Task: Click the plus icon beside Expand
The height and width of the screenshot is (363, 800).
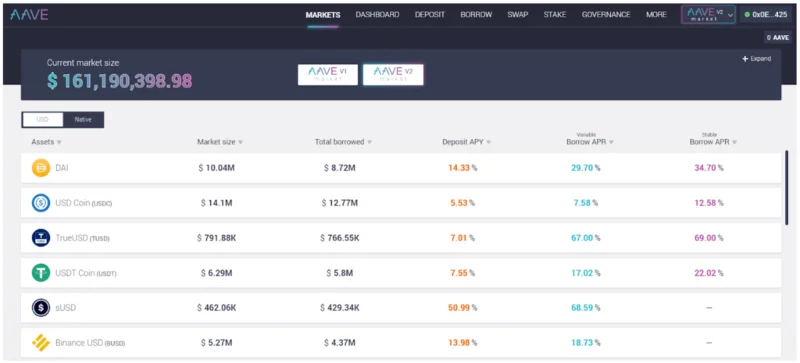Action: point(745,59)
